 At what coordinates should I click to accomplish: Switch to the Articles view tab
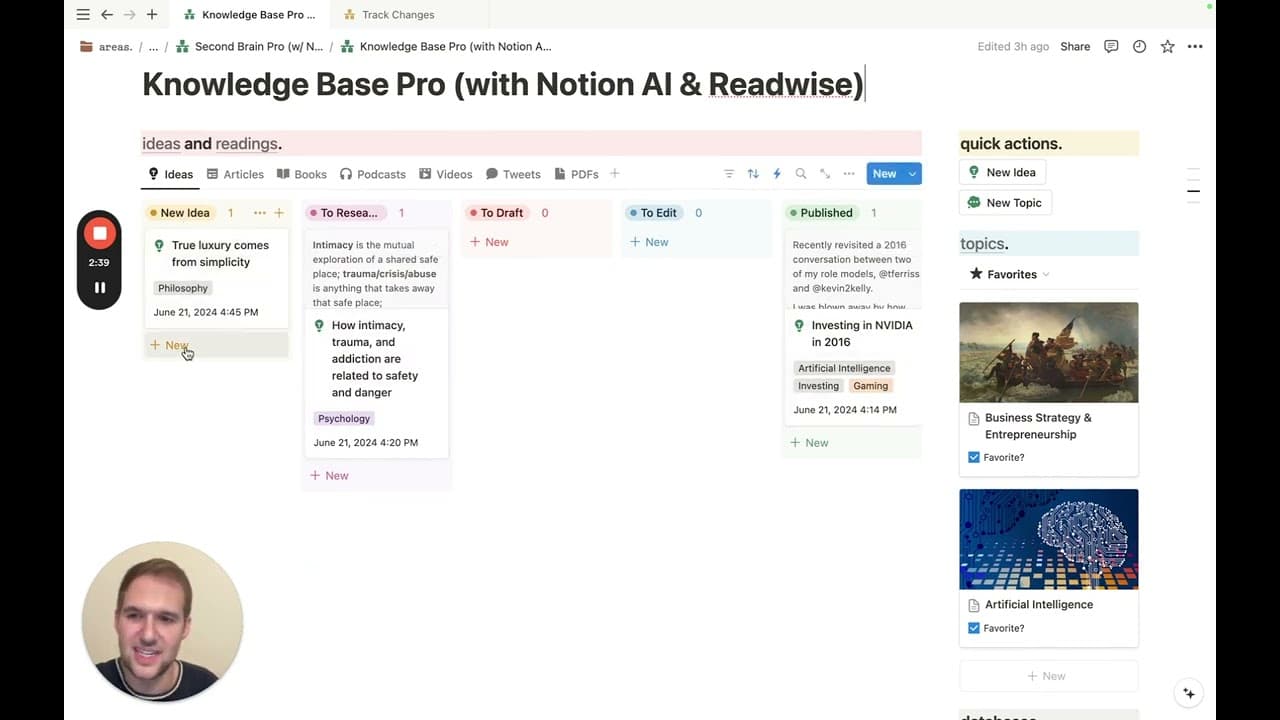235,174
